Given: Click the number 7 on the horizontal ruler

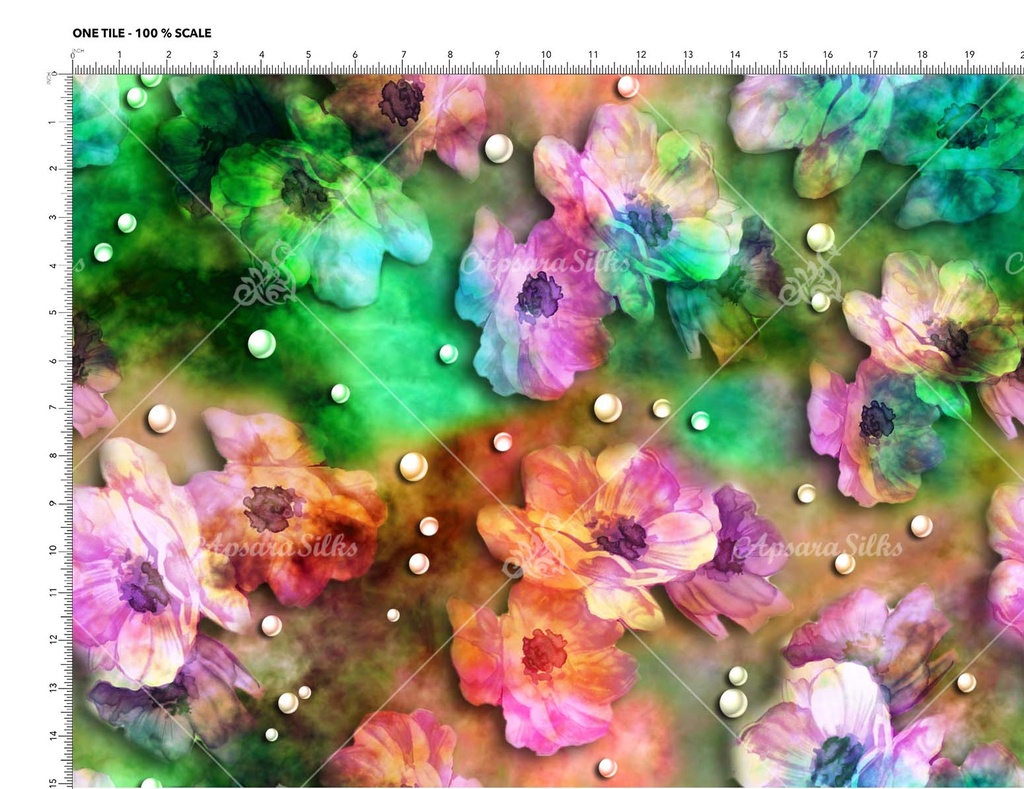Looking at the screenshot, I should tap(404, 55).
